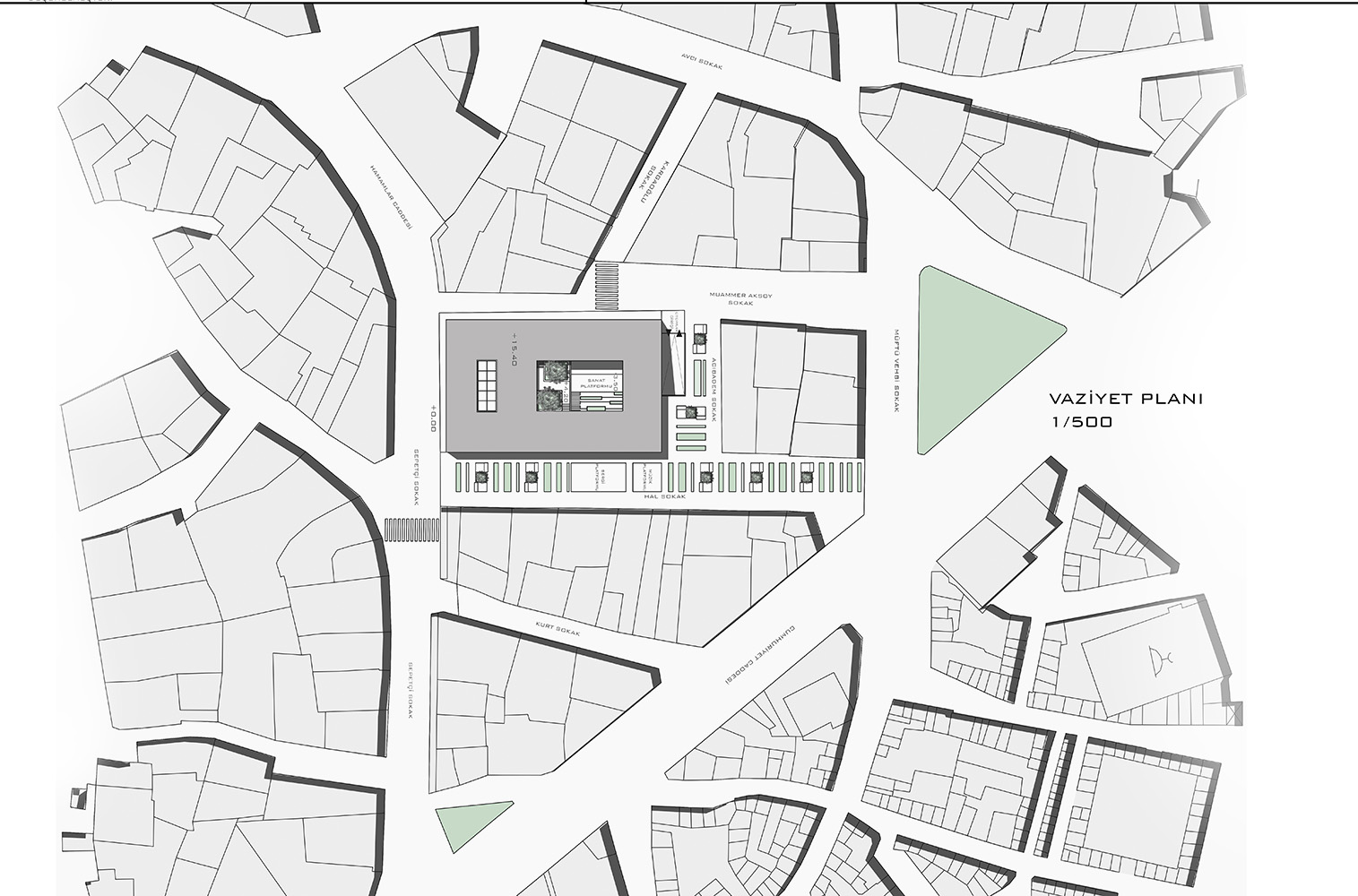1358x896 pixels.
Task: Click the Hal Sokak street label
Action: tap(664, 495)
